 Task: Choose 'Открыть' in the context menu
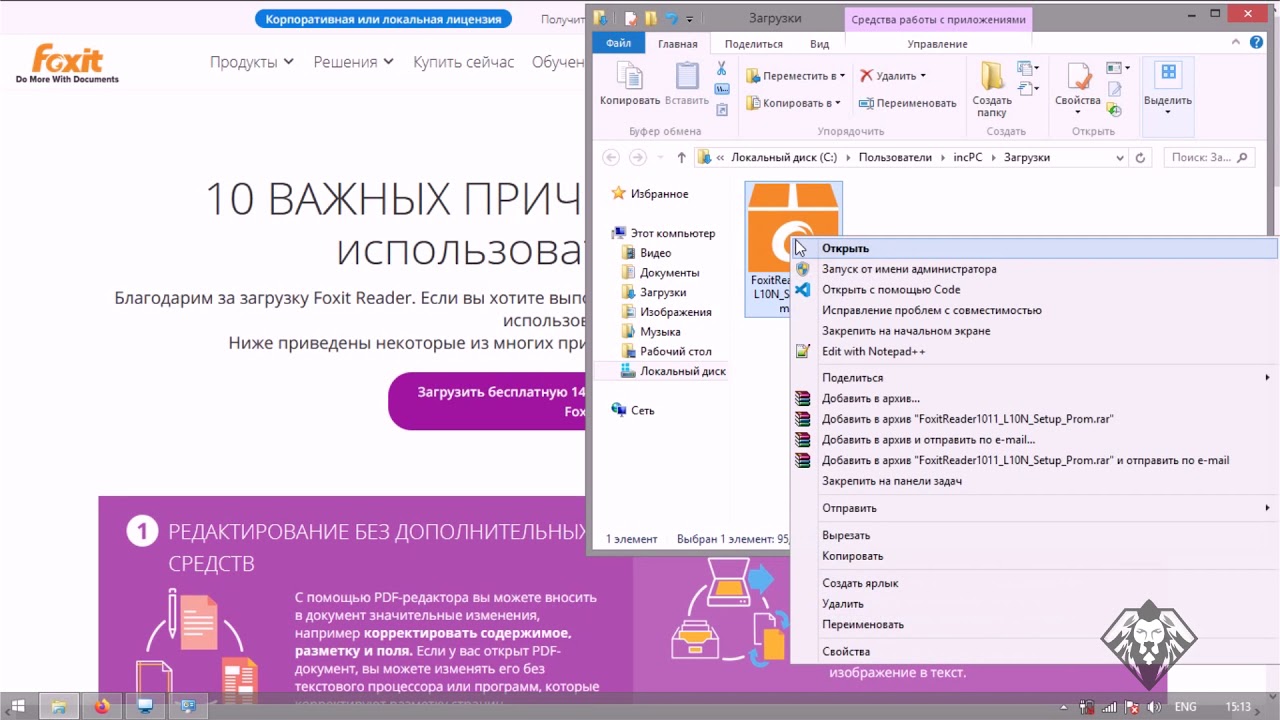(x=1035, y=248)
